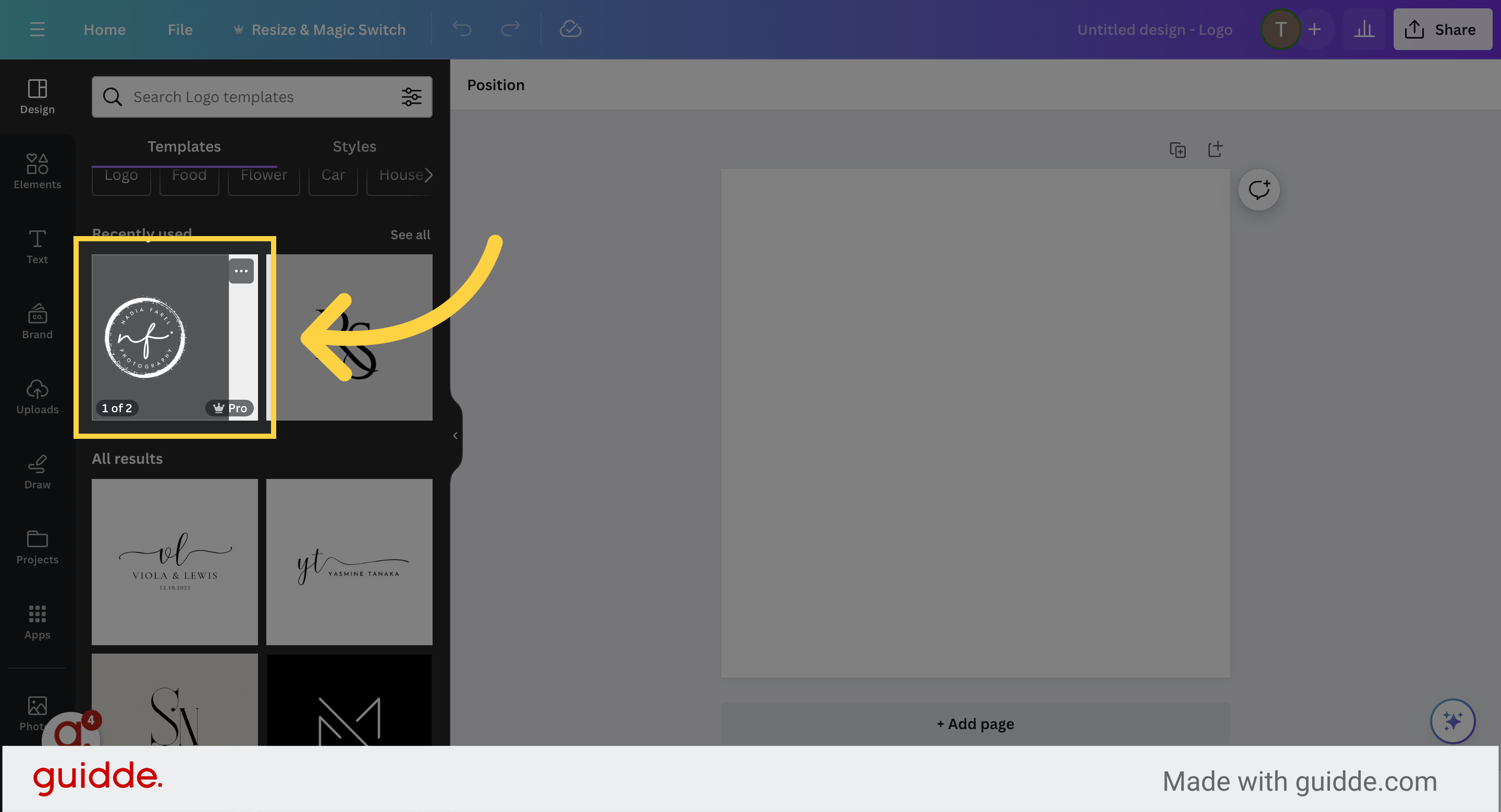Open the Text panel
This screenshot has height=812, width=1501.
point(36,247)
